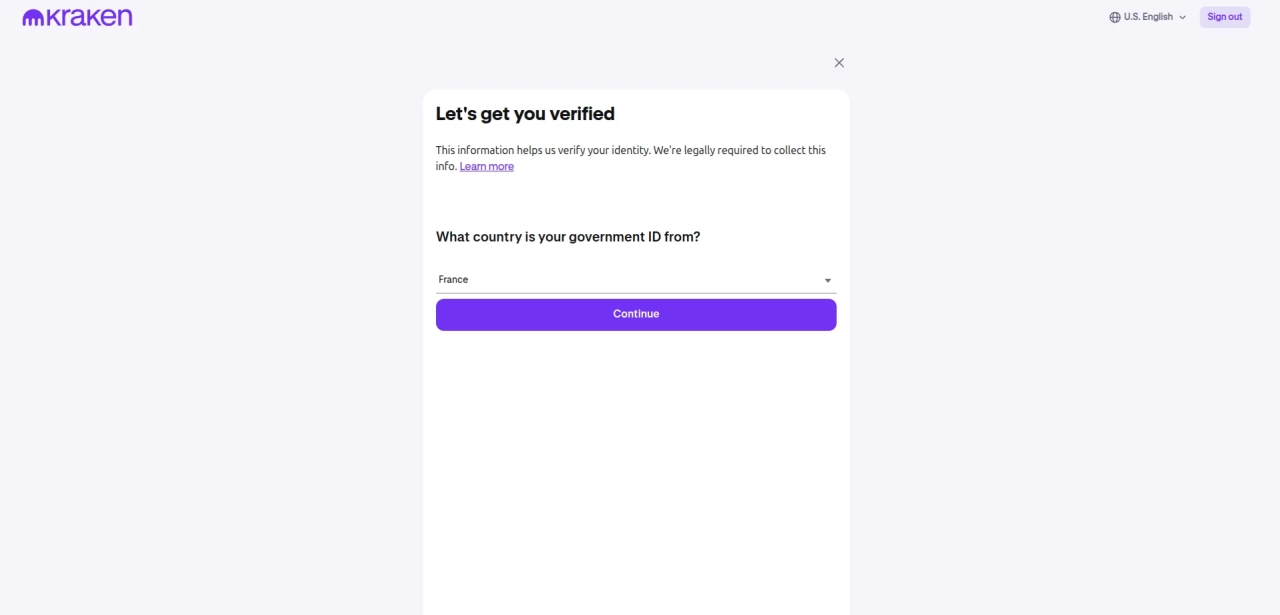Click the underline of the country field

pyautogui.click(x=636, y=293)
